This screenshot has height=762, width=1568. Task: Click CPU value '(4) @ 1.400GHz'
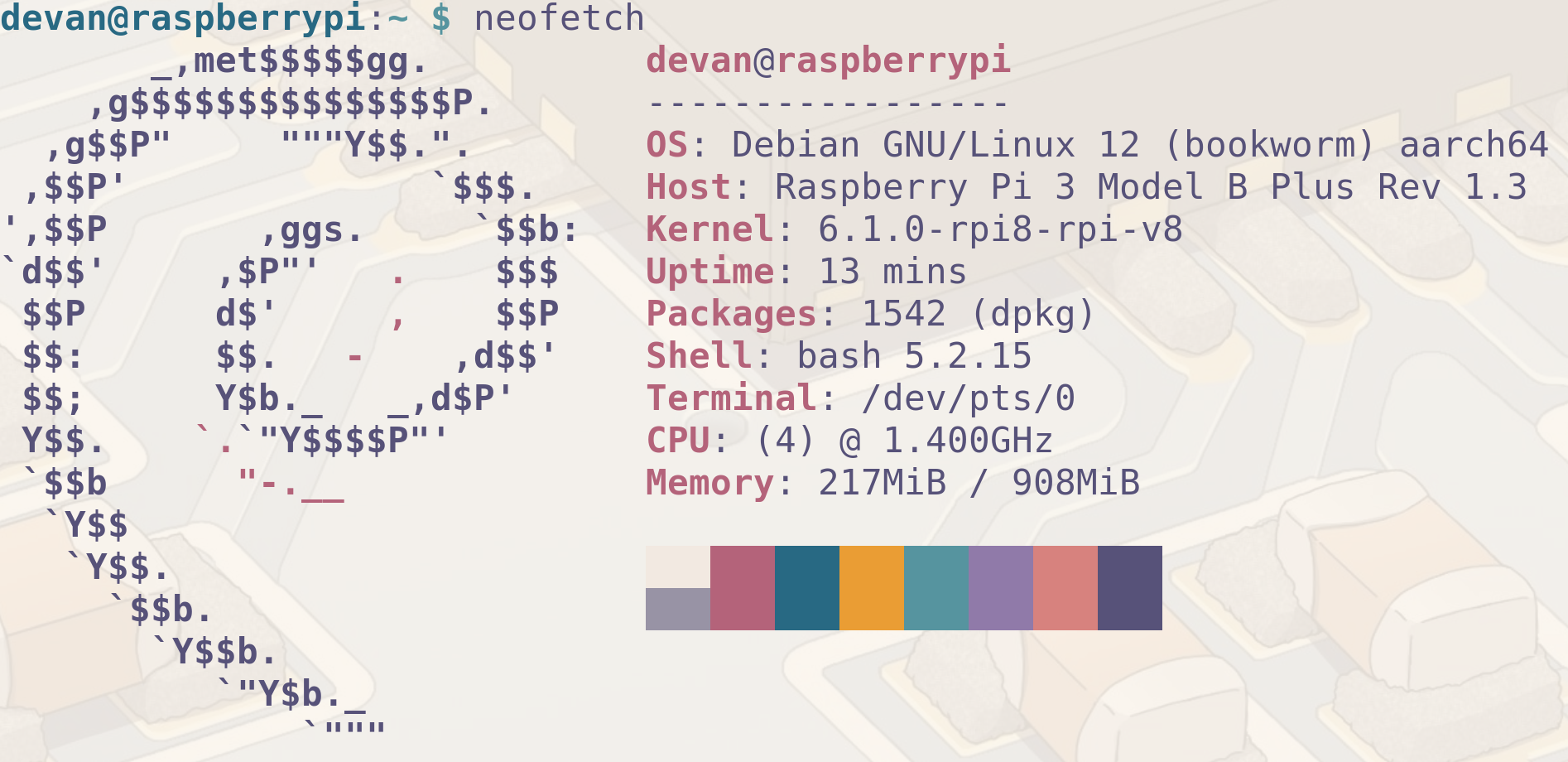904,441
